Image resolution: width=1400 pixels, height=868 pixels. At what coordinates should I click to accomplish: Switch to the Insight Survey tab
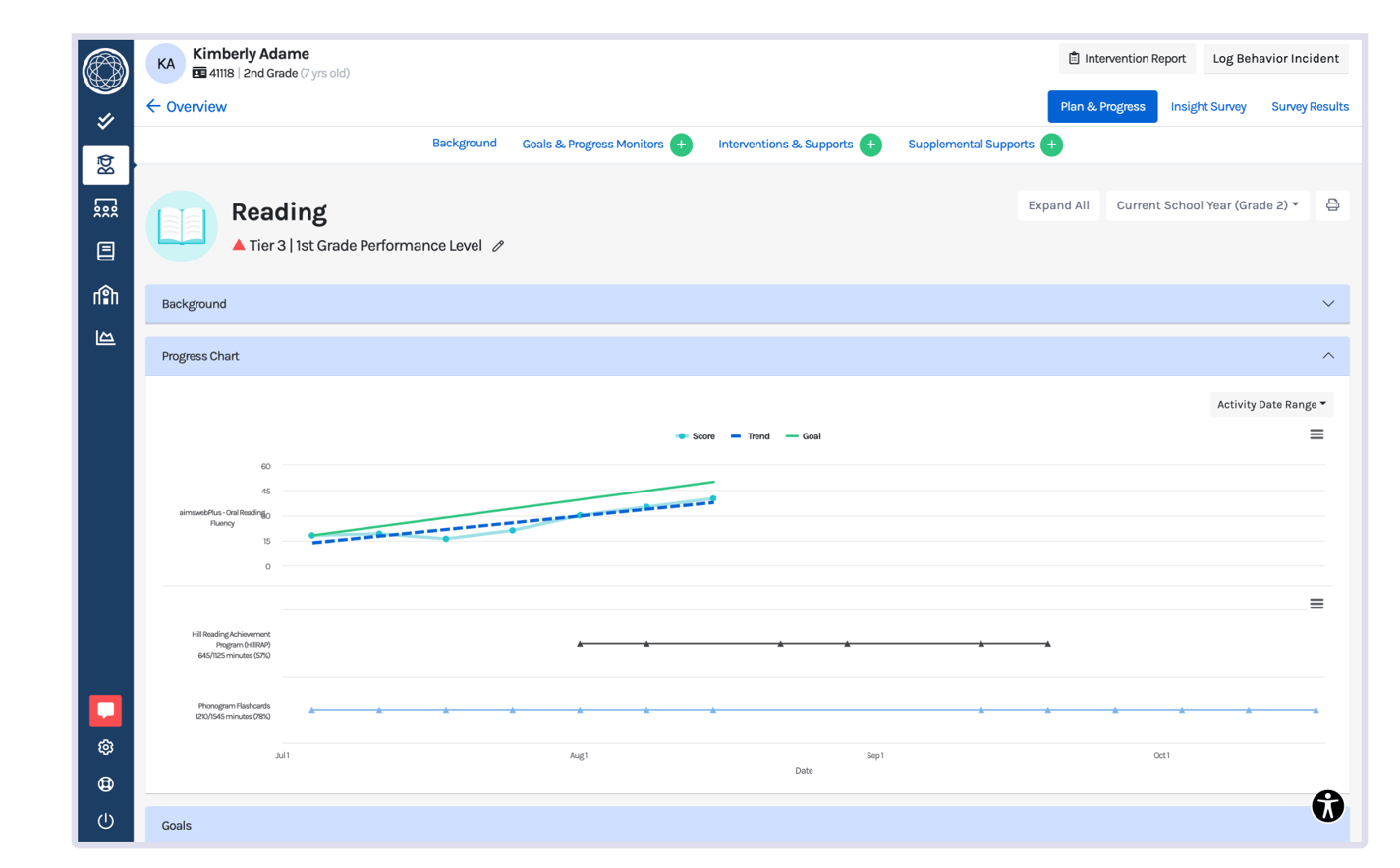pos(1207,107)
